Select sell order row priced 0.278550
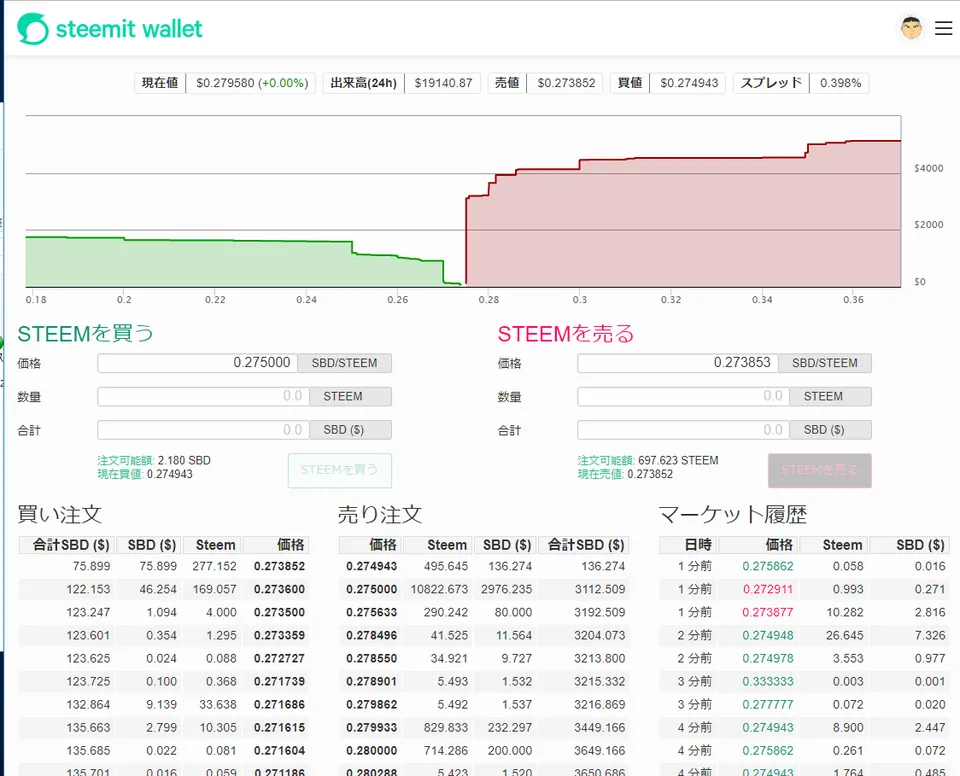 point(484,658)
